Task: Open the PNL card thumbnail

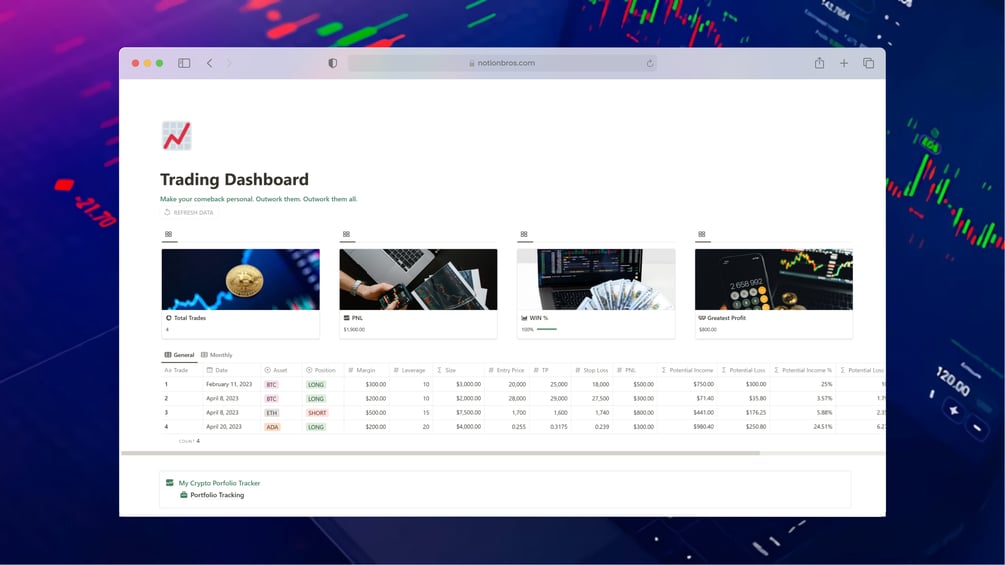Action: (418, 279)
